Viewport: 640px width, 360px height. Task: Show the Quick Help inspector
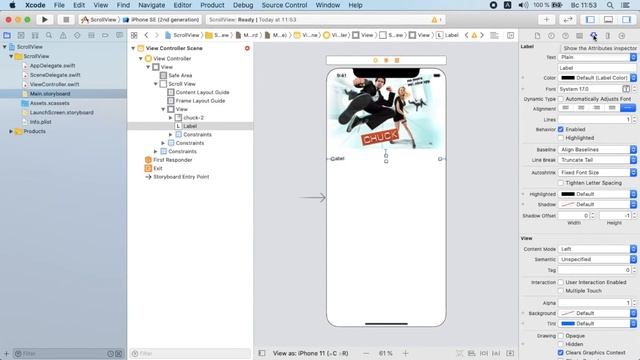pos(565,36)
